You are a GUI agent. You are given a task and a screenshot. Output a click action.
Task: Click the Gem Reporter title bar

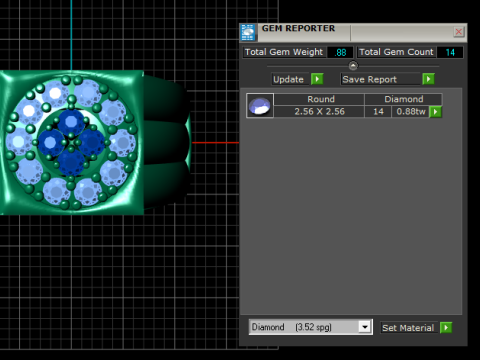[x=353, y=32]
